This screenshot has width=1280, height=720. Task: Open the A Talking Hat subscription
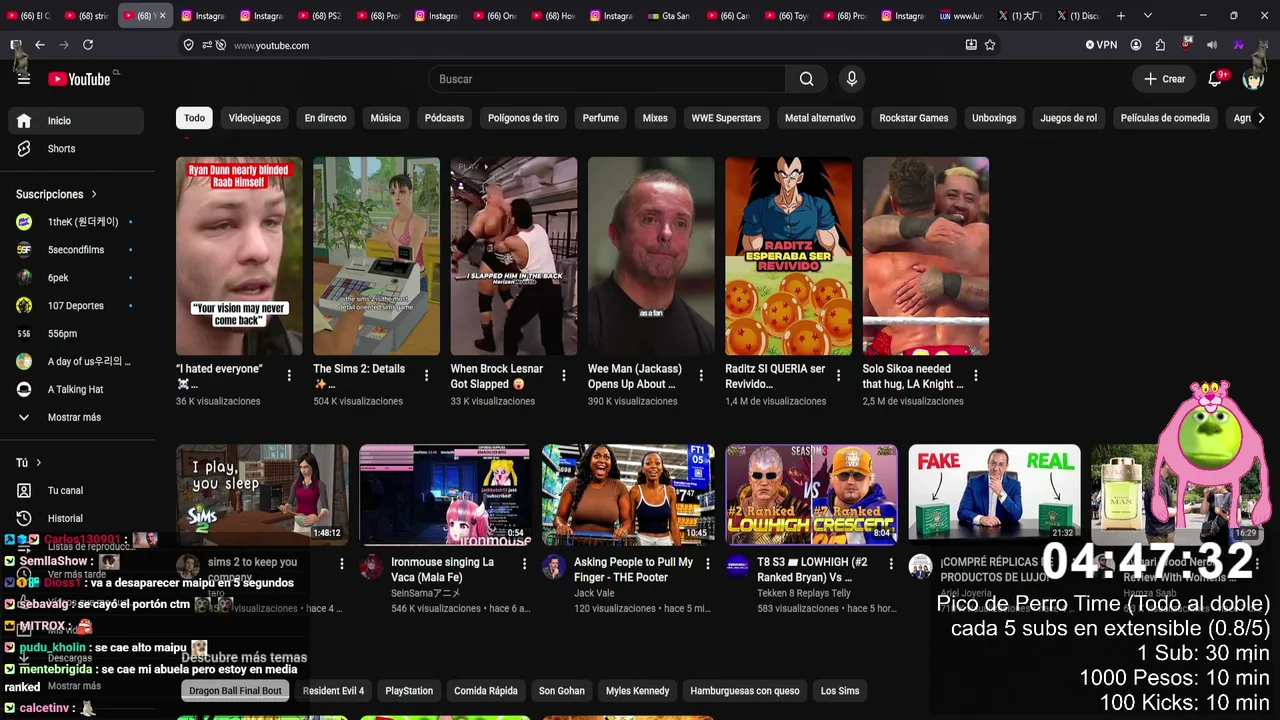(76, 390)
